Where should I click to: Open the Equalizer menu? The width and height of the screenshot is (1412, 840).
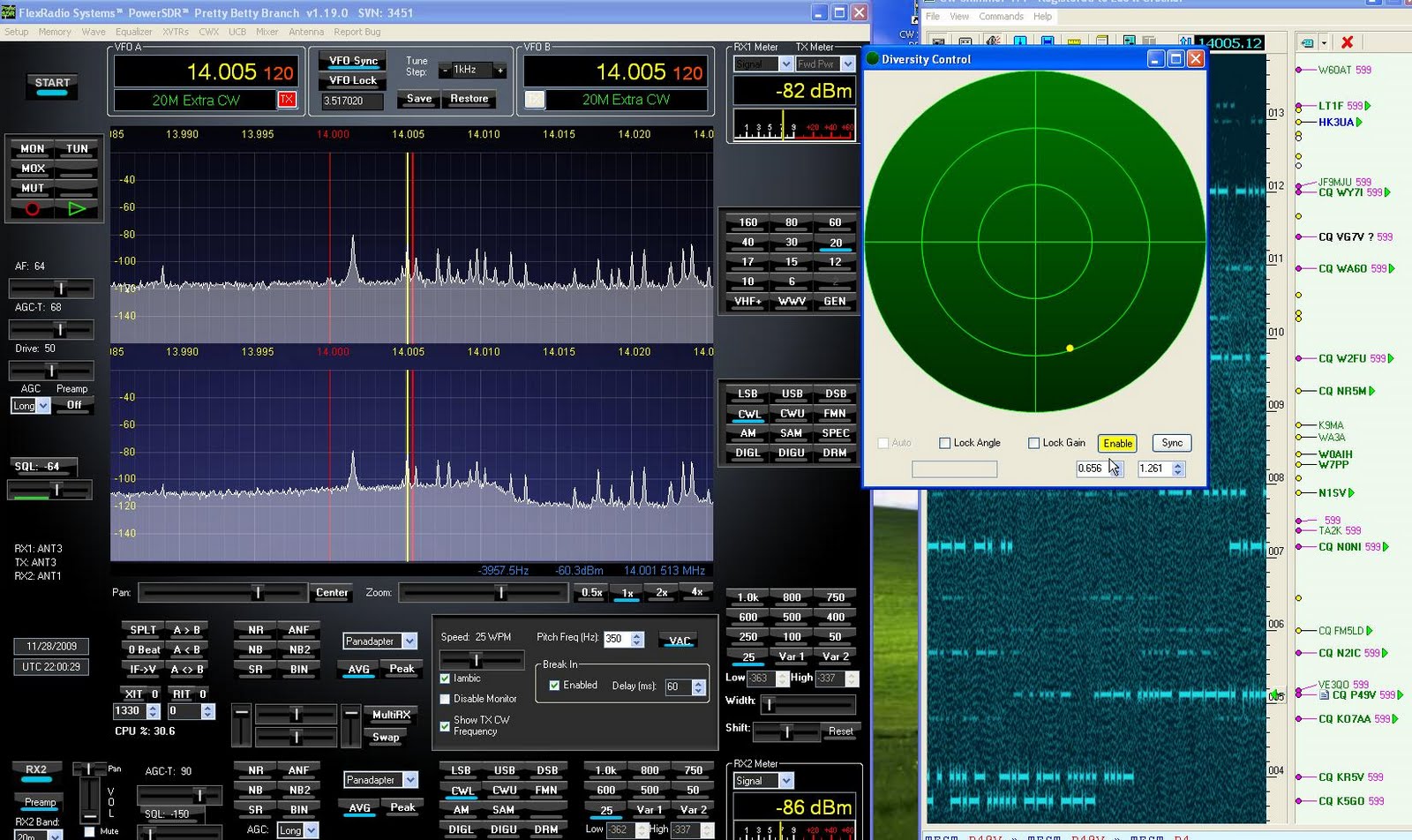pyautogui.click(x=134, y=32)
